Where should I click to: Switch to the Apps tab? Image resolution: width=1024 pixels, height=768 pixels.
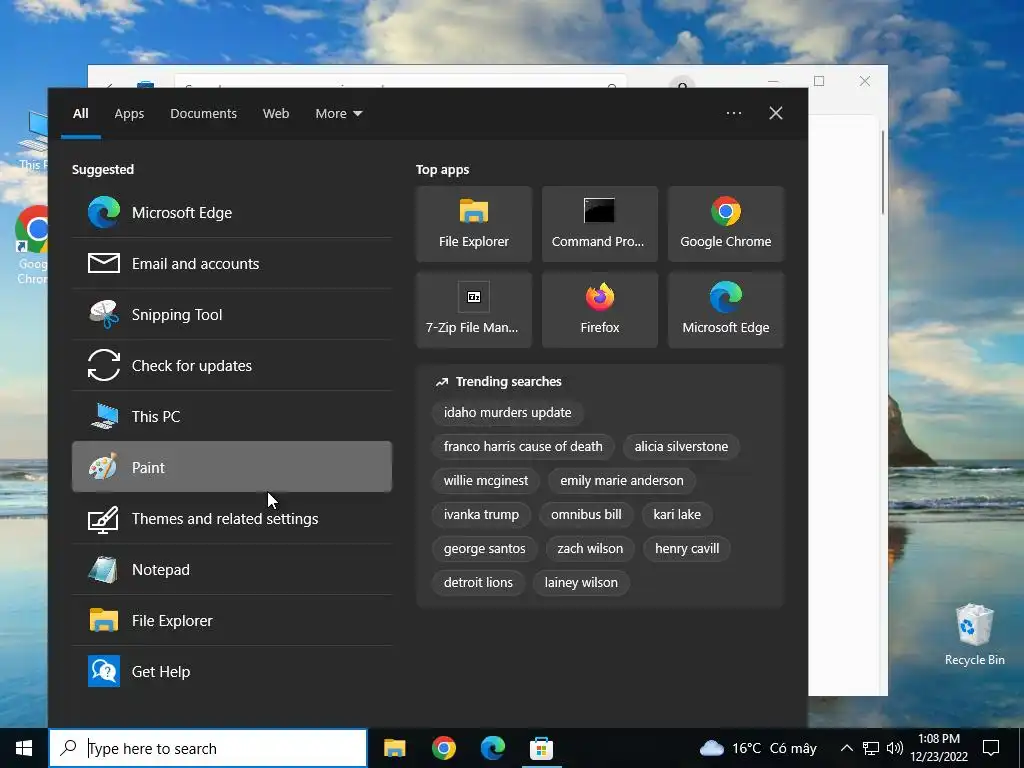(129, 114)
